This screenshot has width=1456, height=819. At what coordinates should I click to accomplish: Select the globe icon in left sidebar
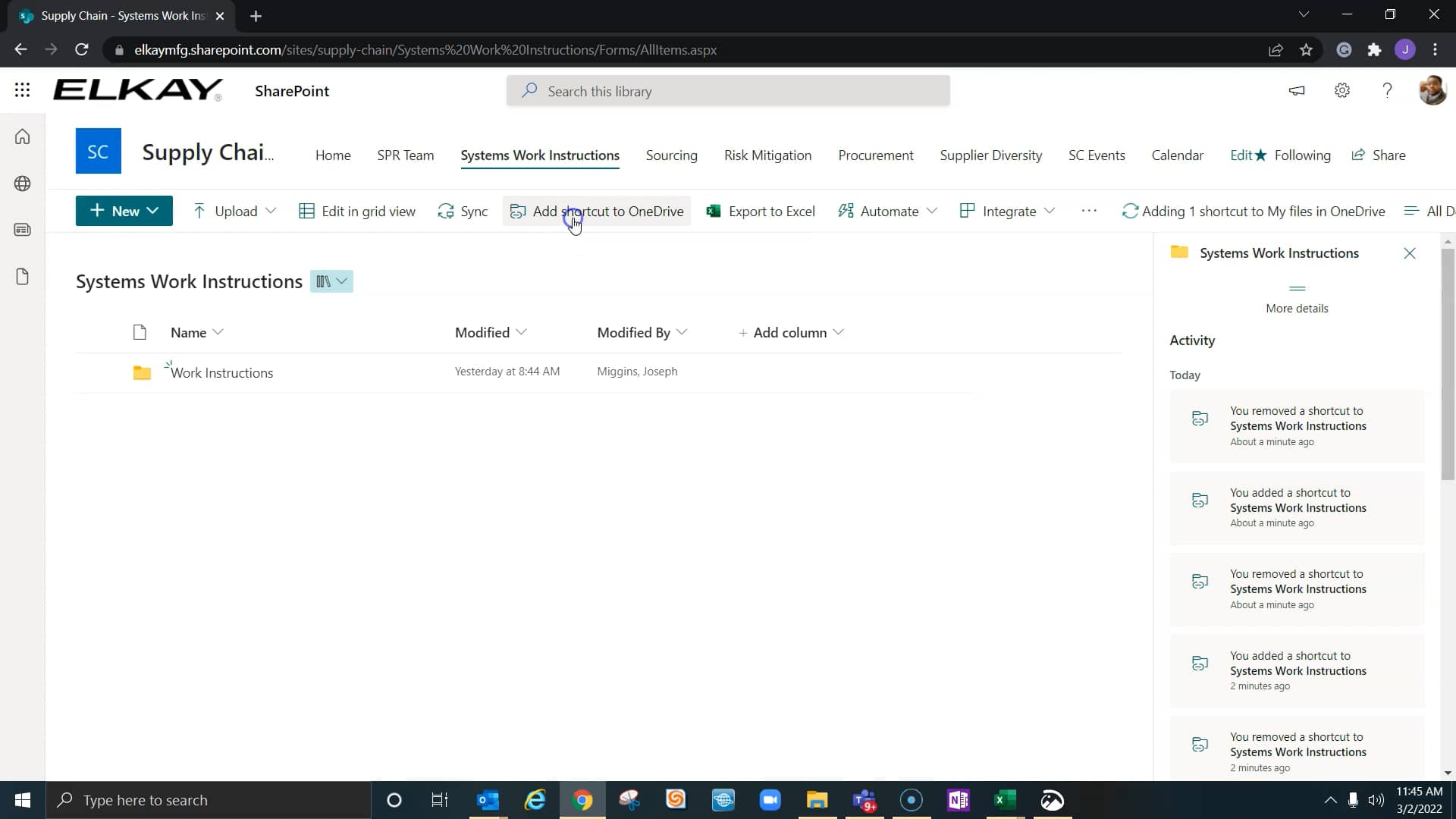pyautogui.click(x=22, y=184)
